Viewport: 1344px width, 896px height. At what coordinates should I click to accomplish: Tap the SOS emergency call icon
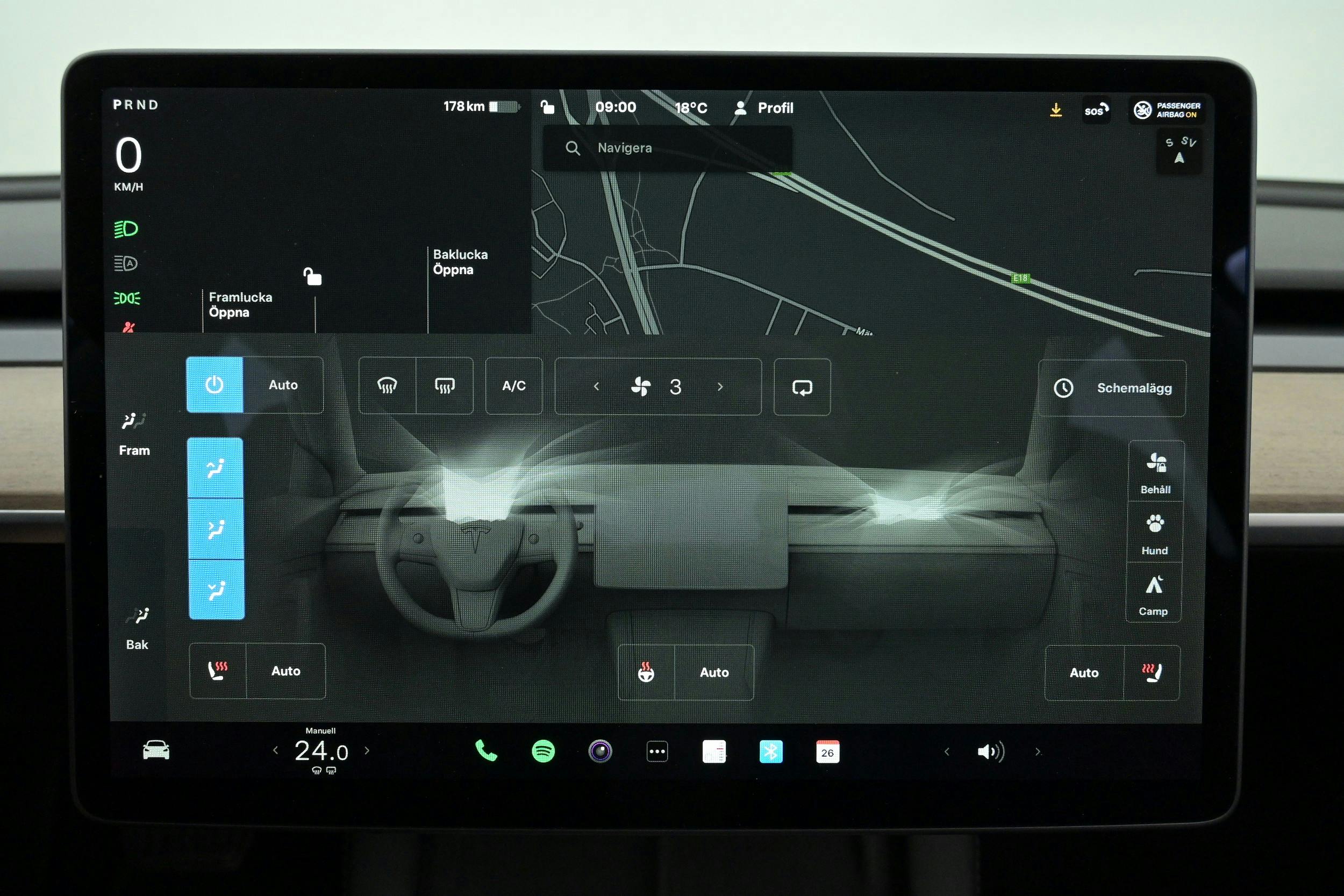coord(1097,110)
